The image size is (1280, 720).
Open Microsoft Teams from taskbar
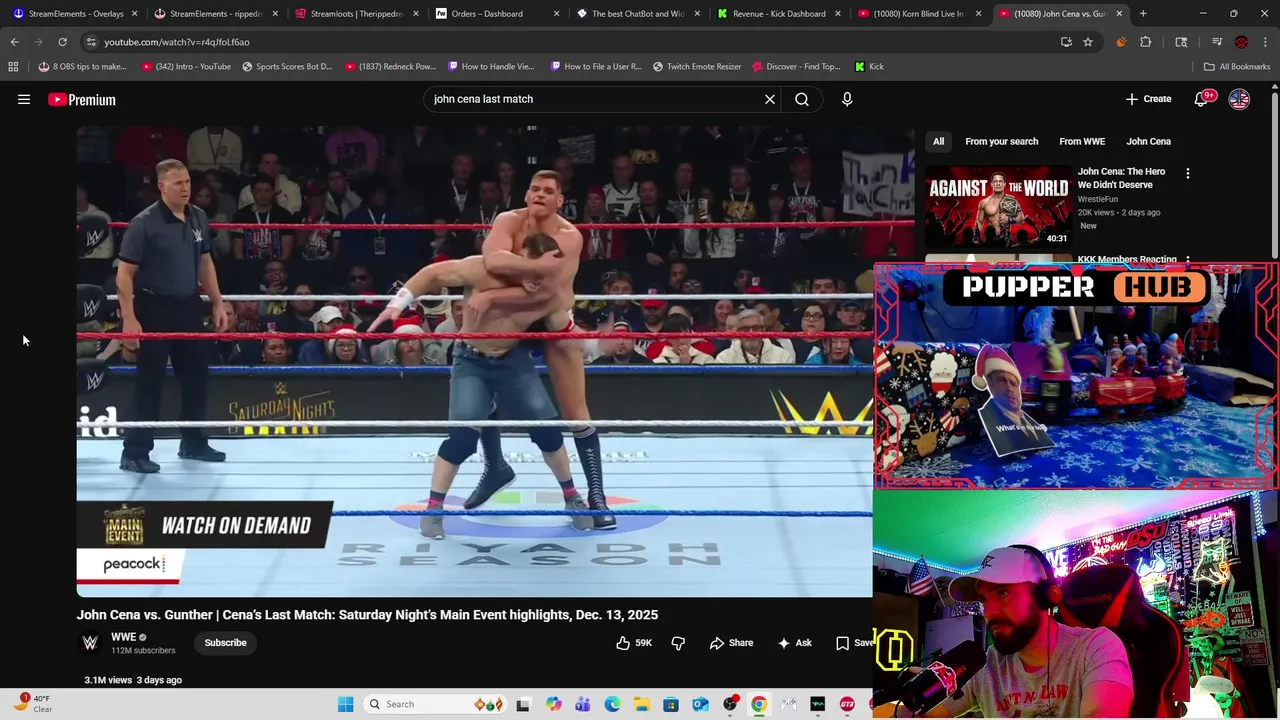click(582, 704)
